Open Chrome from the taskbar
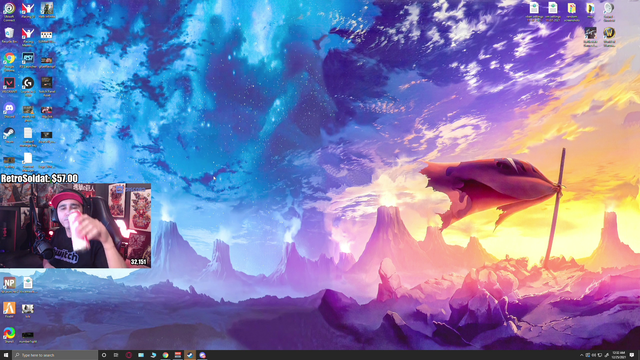Viewport: 640px width, 360px height. click(165, 355)
